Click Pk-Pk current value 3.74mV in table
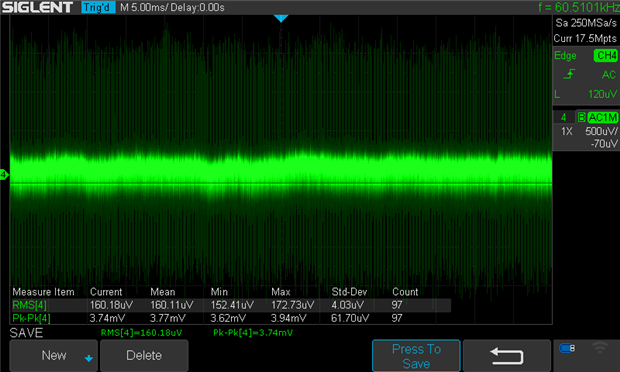The width and height of the screenshot is (620, 372). pyautogui.click(x=107, y=318)
